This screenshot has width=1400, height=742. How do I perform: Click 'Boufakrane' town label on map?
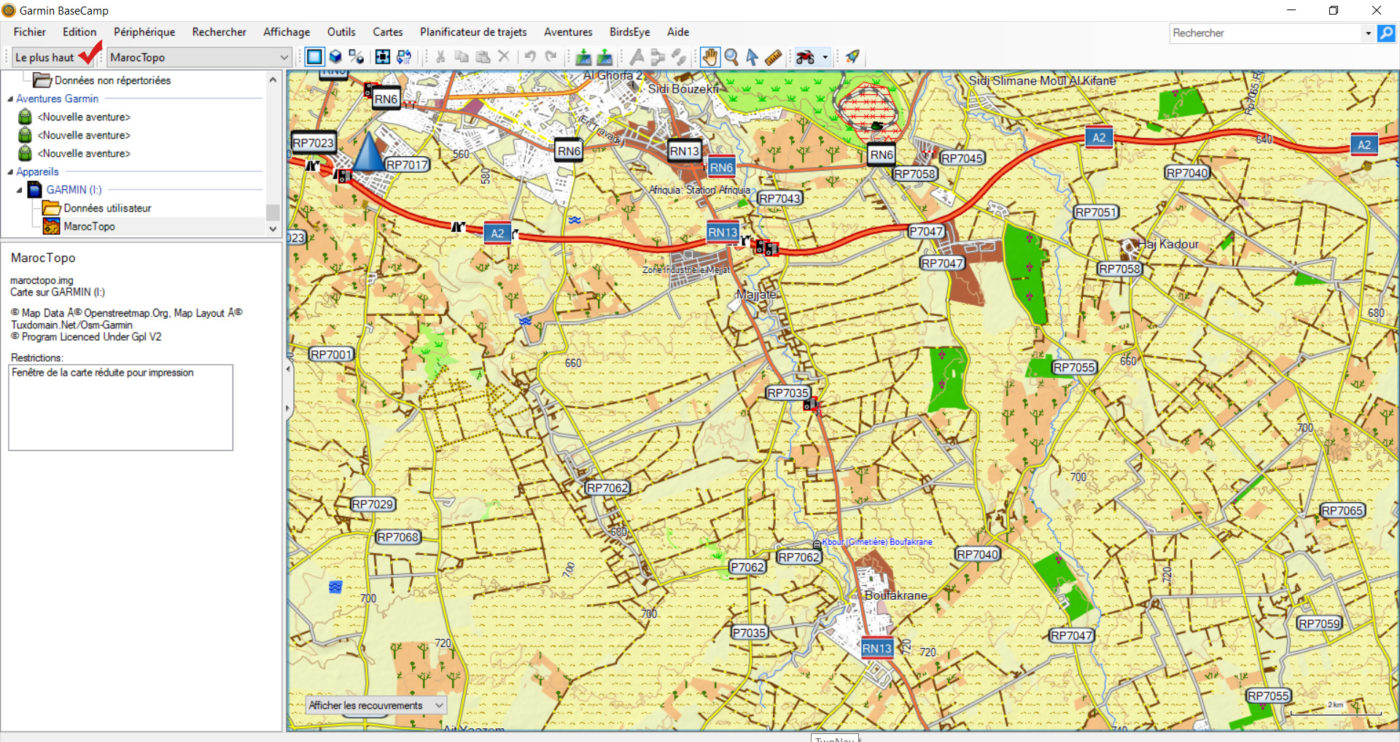896,596
